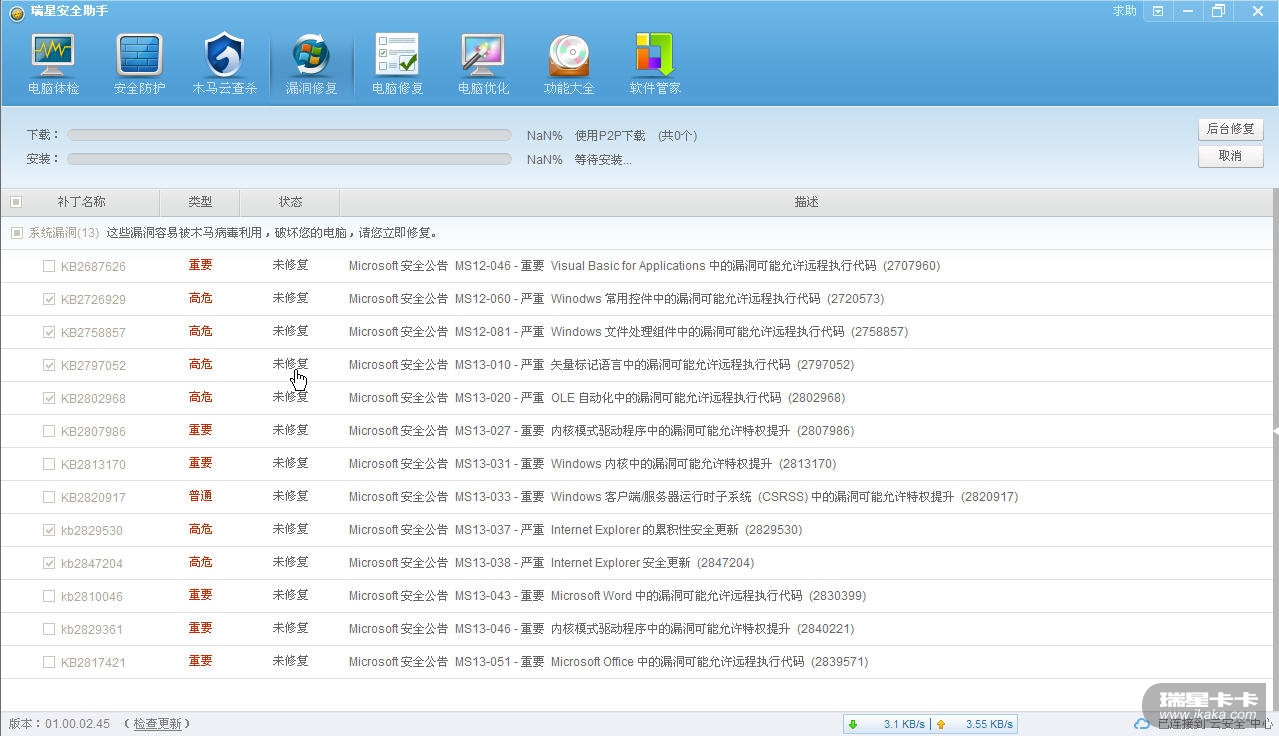
Task: Toggle the select-all checkbox in table header
Action: point(16,202)
